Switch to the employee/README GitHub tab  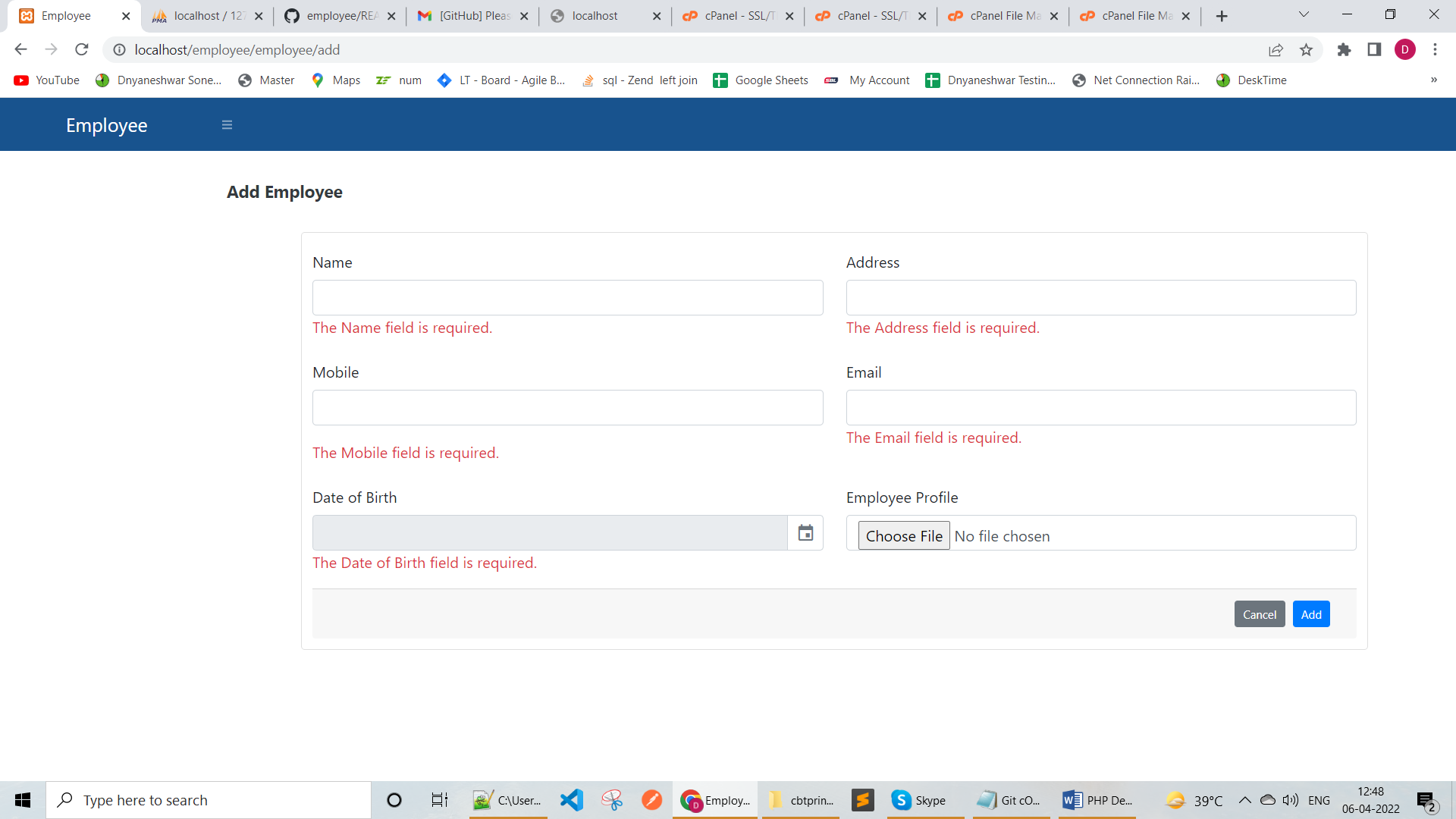(340, 16)
